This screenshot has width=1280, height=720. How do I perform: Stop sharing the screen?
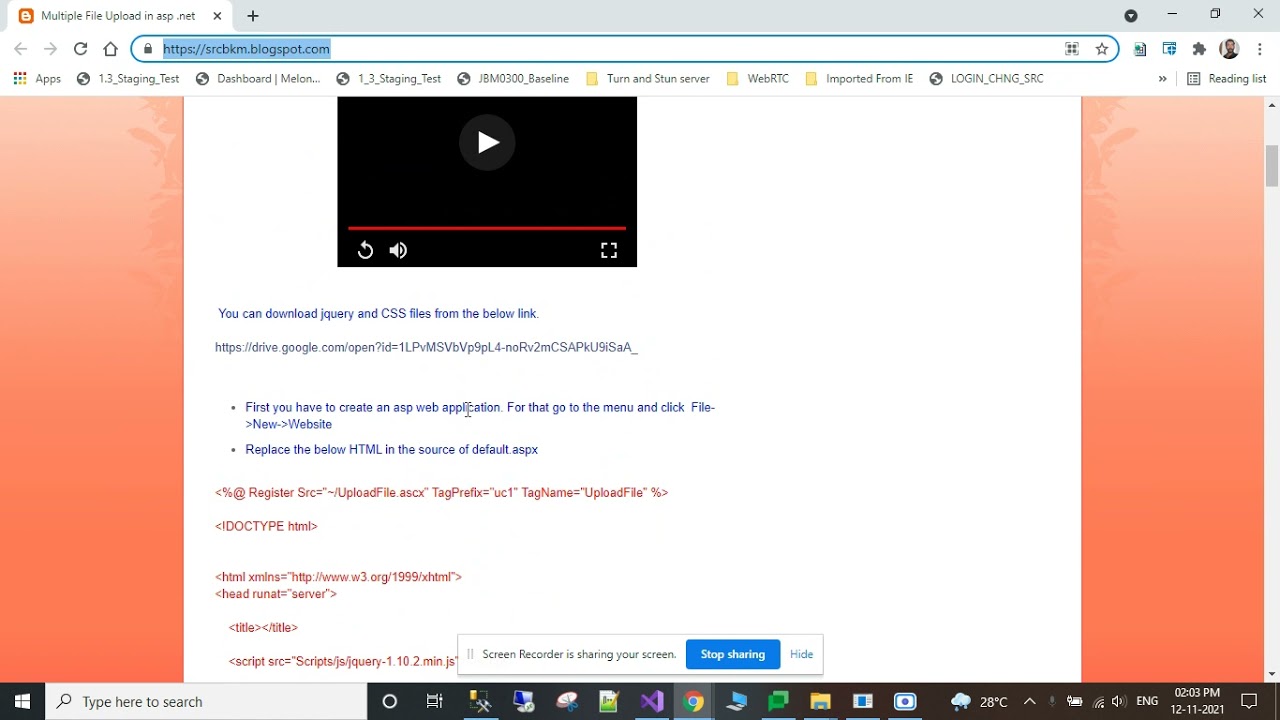733,654
